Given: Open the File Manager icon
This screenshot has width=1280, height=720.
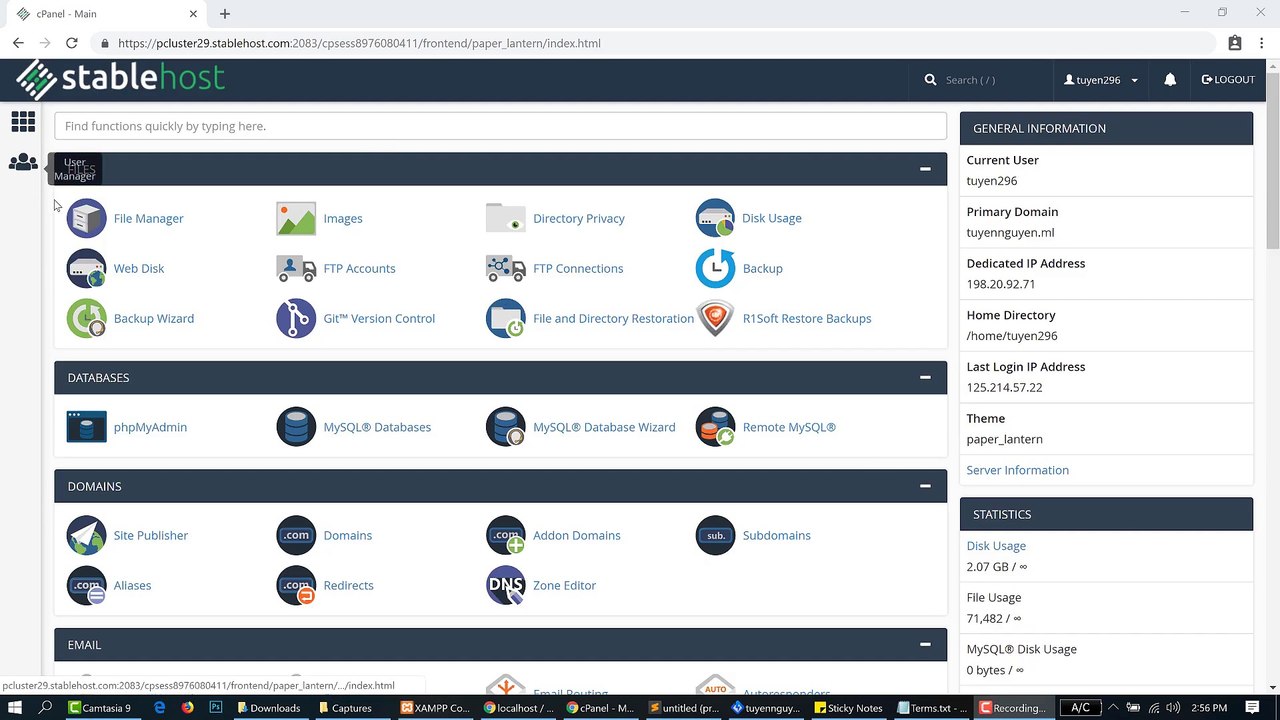Looking at the screenshot, I should tap(86, 218).
